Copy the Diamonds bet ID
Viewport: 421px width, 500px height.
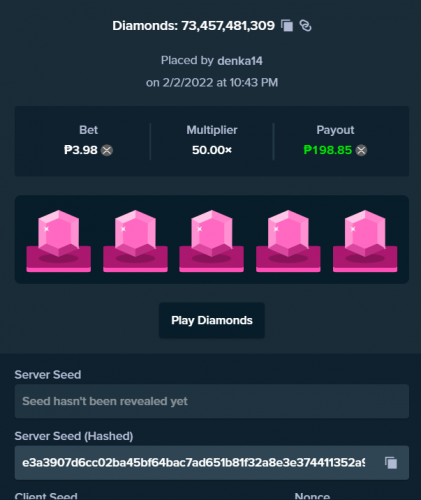point(287,26)
